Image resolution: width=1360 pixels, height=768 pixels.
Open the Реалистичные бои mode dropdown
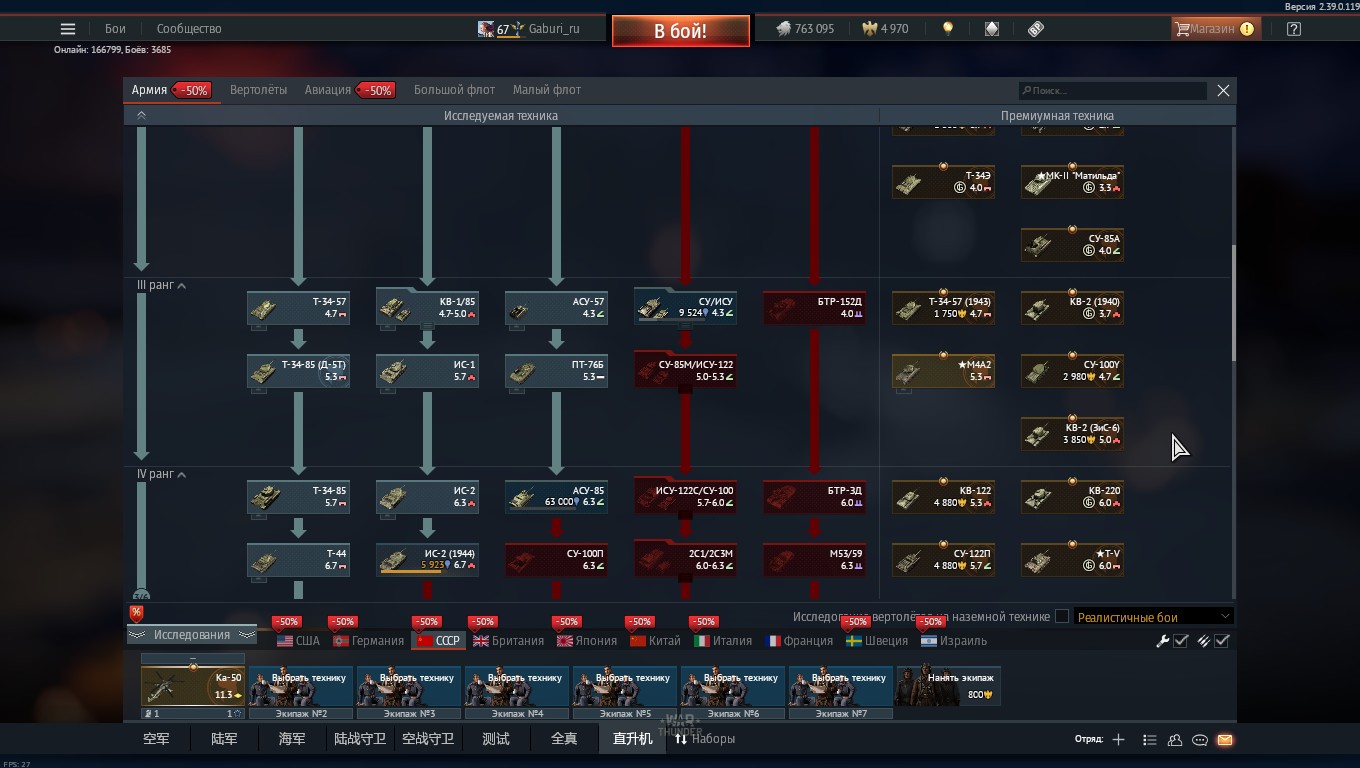(1153, 617)
